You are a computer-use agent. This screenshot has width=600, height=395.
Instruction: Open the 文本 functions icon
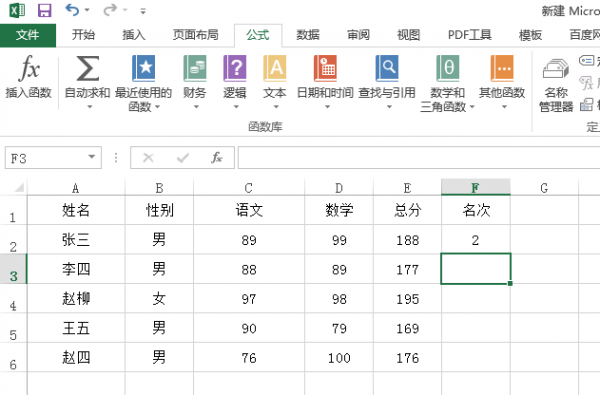(x=275, y=68)
